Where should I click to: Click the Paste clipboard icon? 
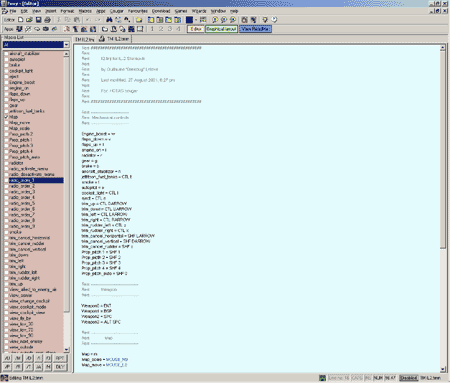click(76, 20)
